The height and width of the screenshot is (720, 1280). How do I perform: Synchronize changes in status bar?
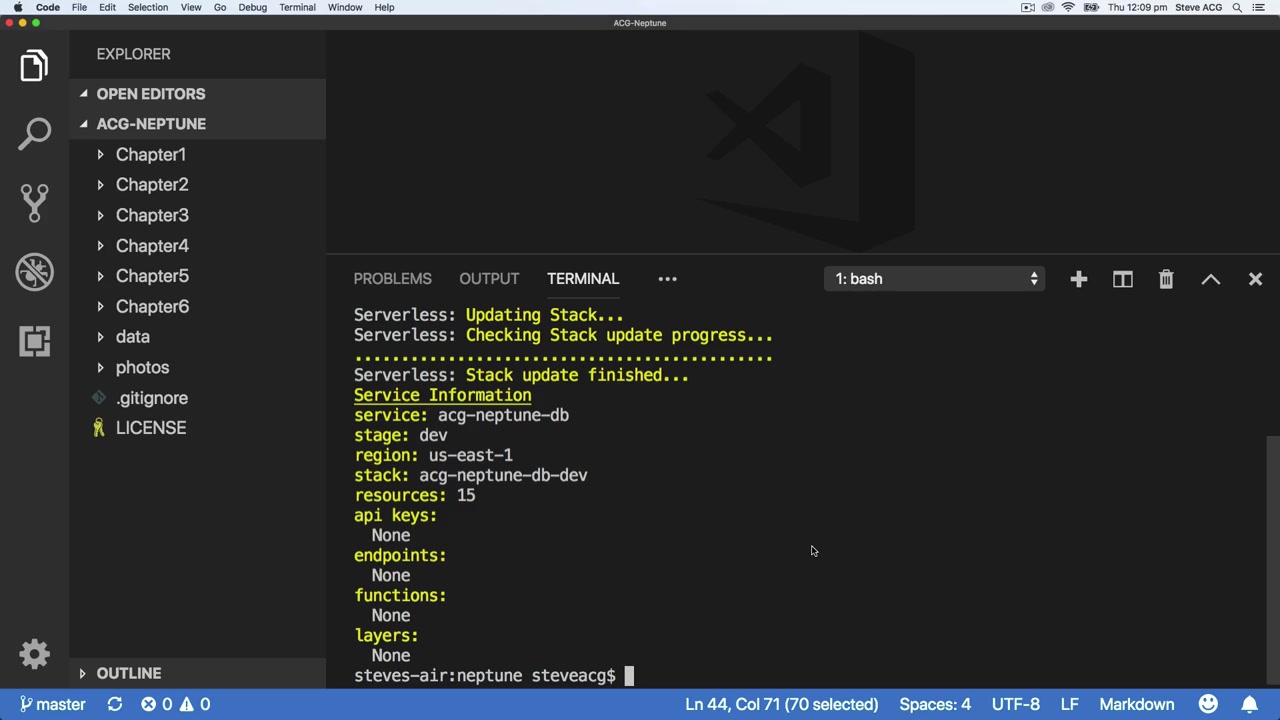(115, 704)
